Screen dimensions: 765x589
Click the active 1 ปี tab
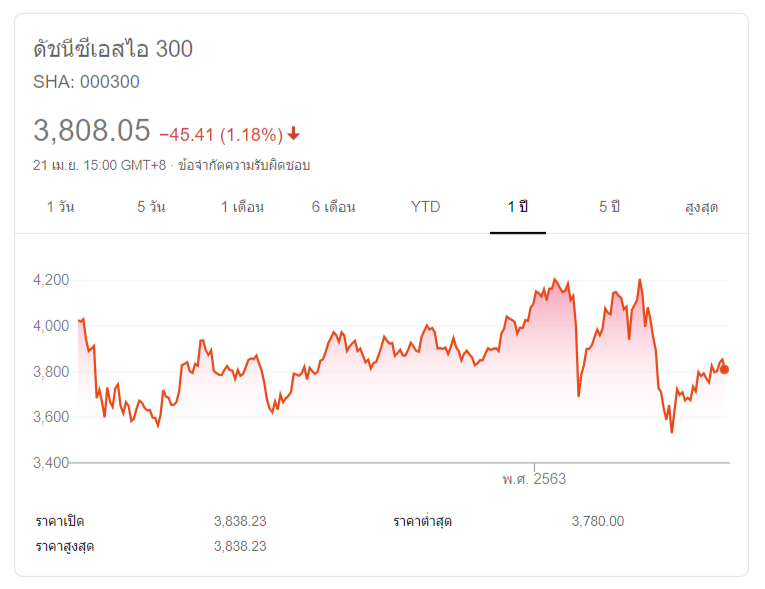(x=517, y=207)
